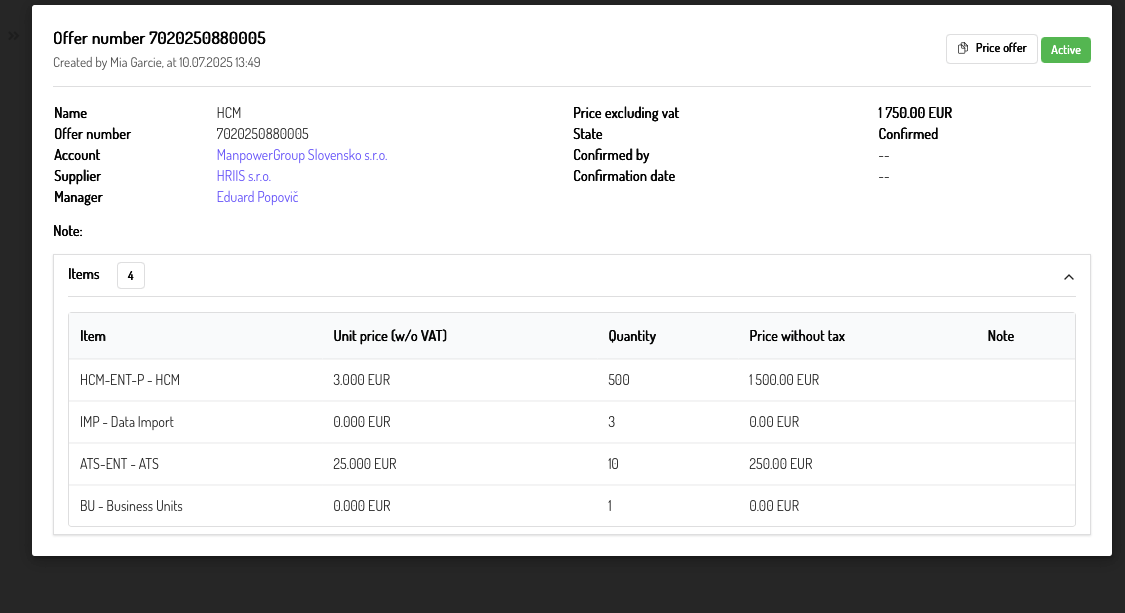Viewport: 1125px width, 613px height.
Task: Select the ATS-ENT - ATS item
Action: (x=119, y=464)
